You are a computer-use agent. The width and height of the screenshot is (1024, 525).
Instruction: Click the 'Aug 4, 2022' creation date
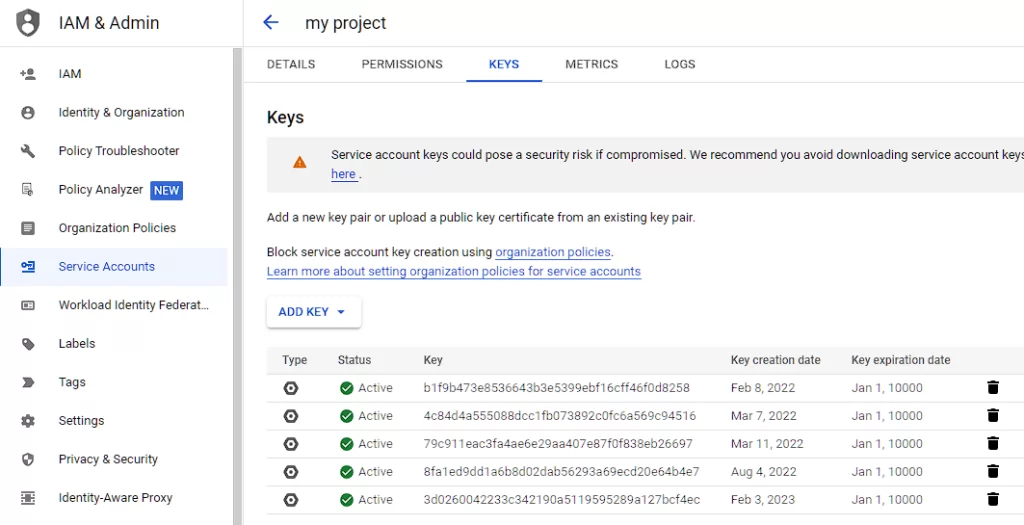764,471
